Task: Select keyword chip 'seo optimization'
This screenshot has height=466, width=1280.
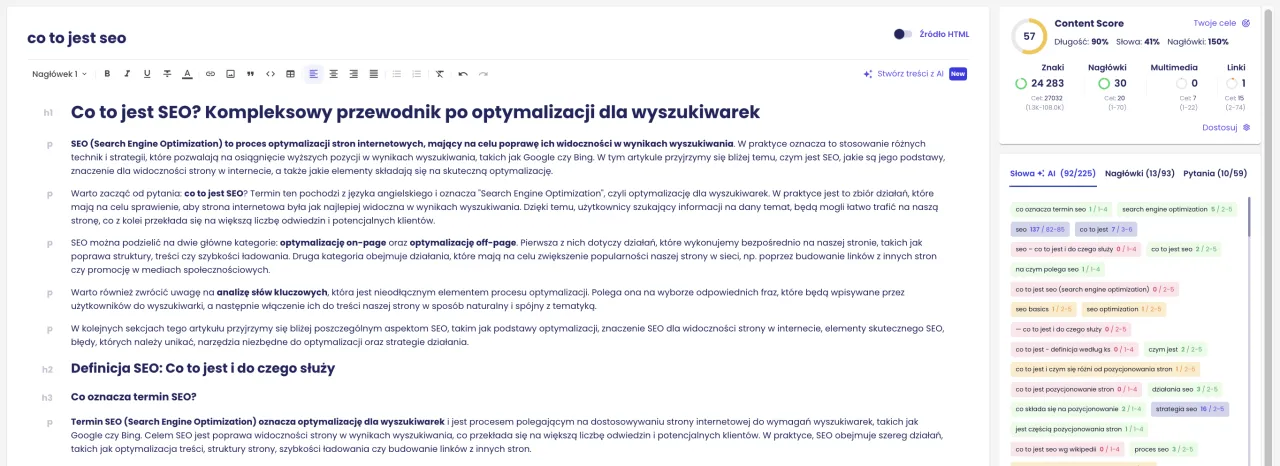Action: (x=1124, y=309)
